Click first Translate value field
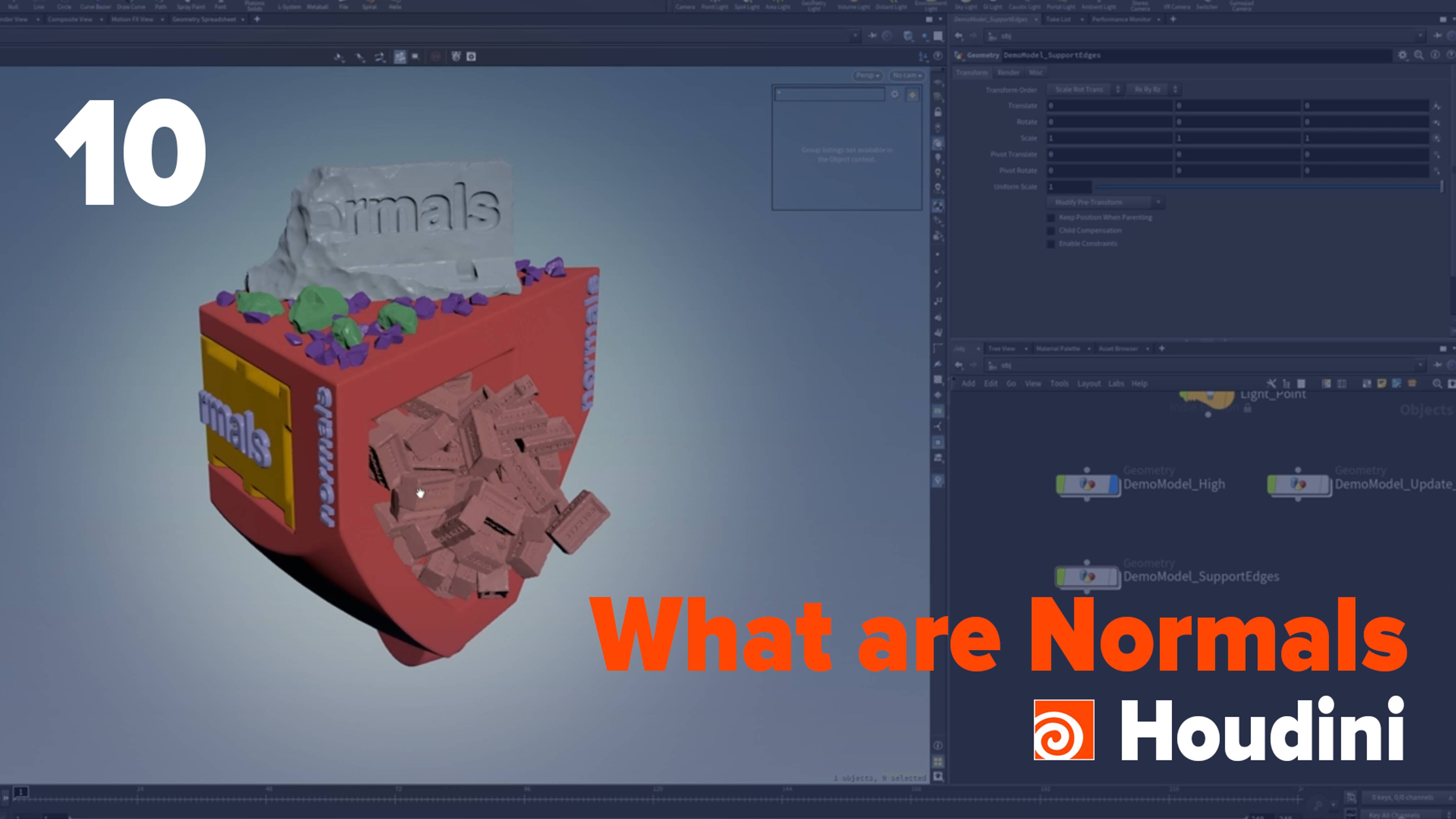The height and width of the screenshot is (819, 1456). [1110, 106]
